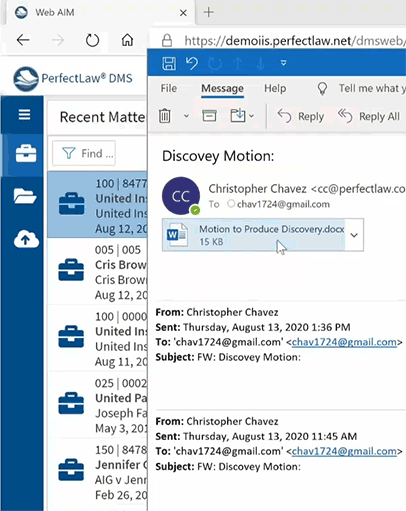Click the Save icon in Outlook toolbar
The image size is (406, 511).
[x=169, y=63]
